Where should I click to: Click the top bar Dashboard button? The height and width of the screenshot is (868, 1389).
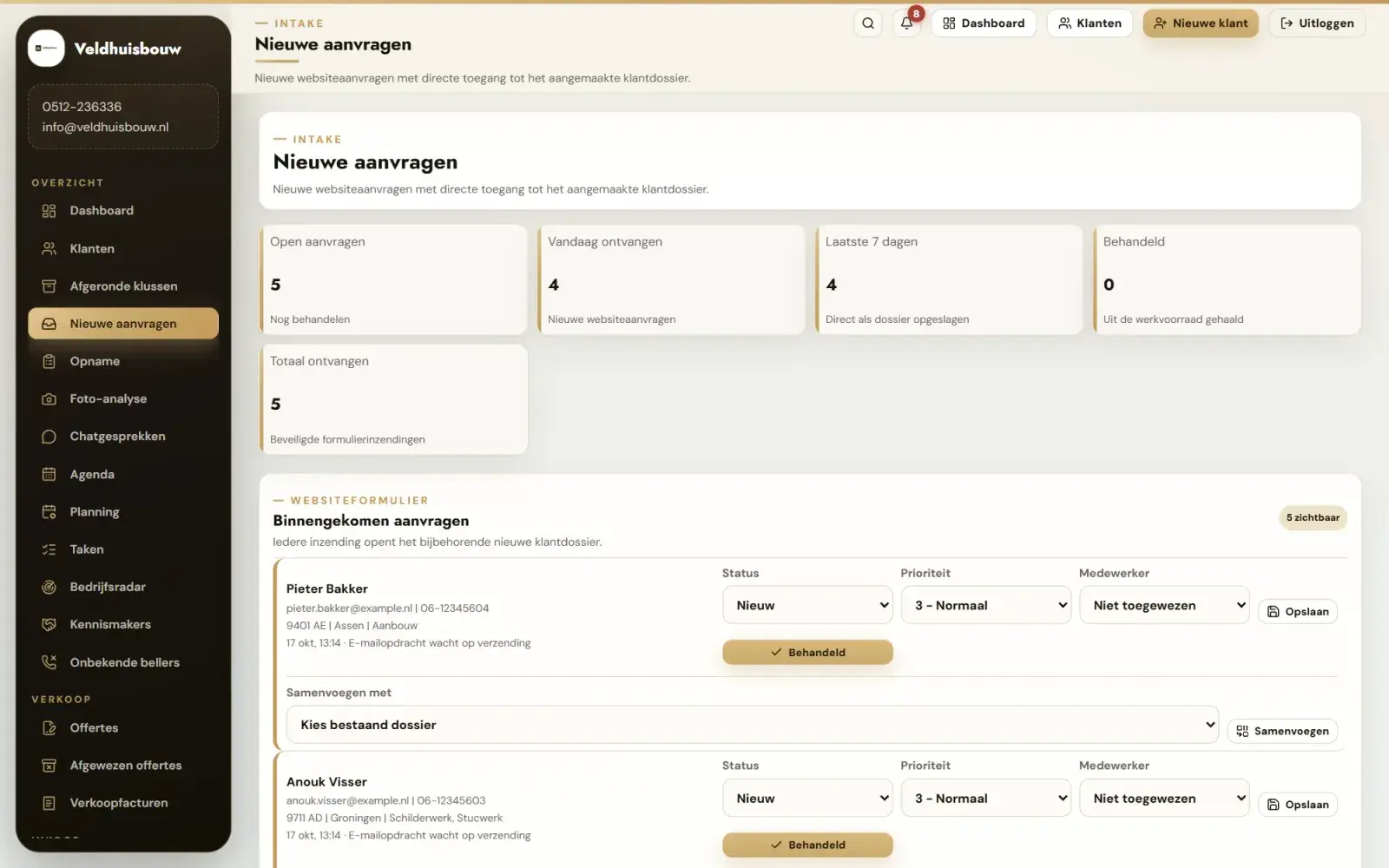tap(984, 23)
